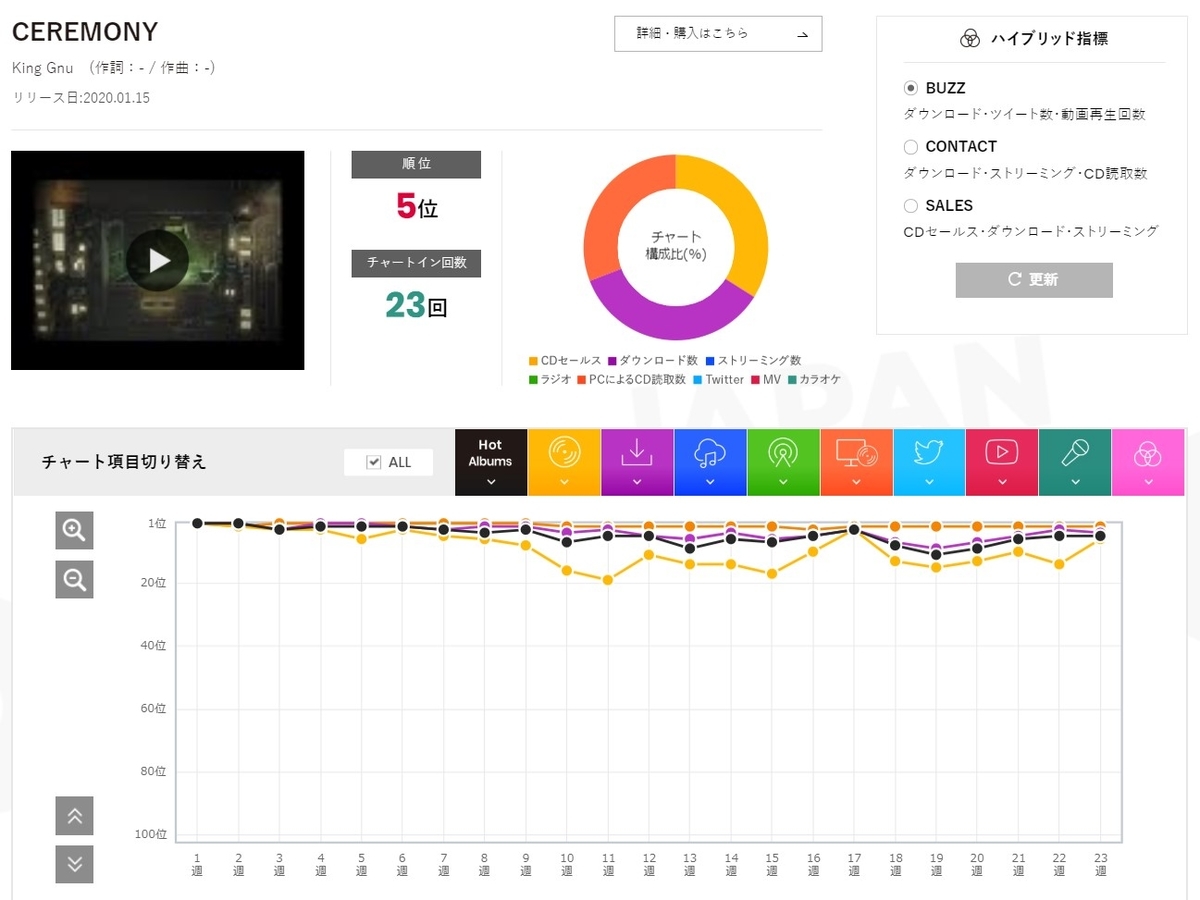Select the pink hybrid circles icon
This screenshot has width=1200, height=900.
pyautogui.click(x=1148, y=456)
